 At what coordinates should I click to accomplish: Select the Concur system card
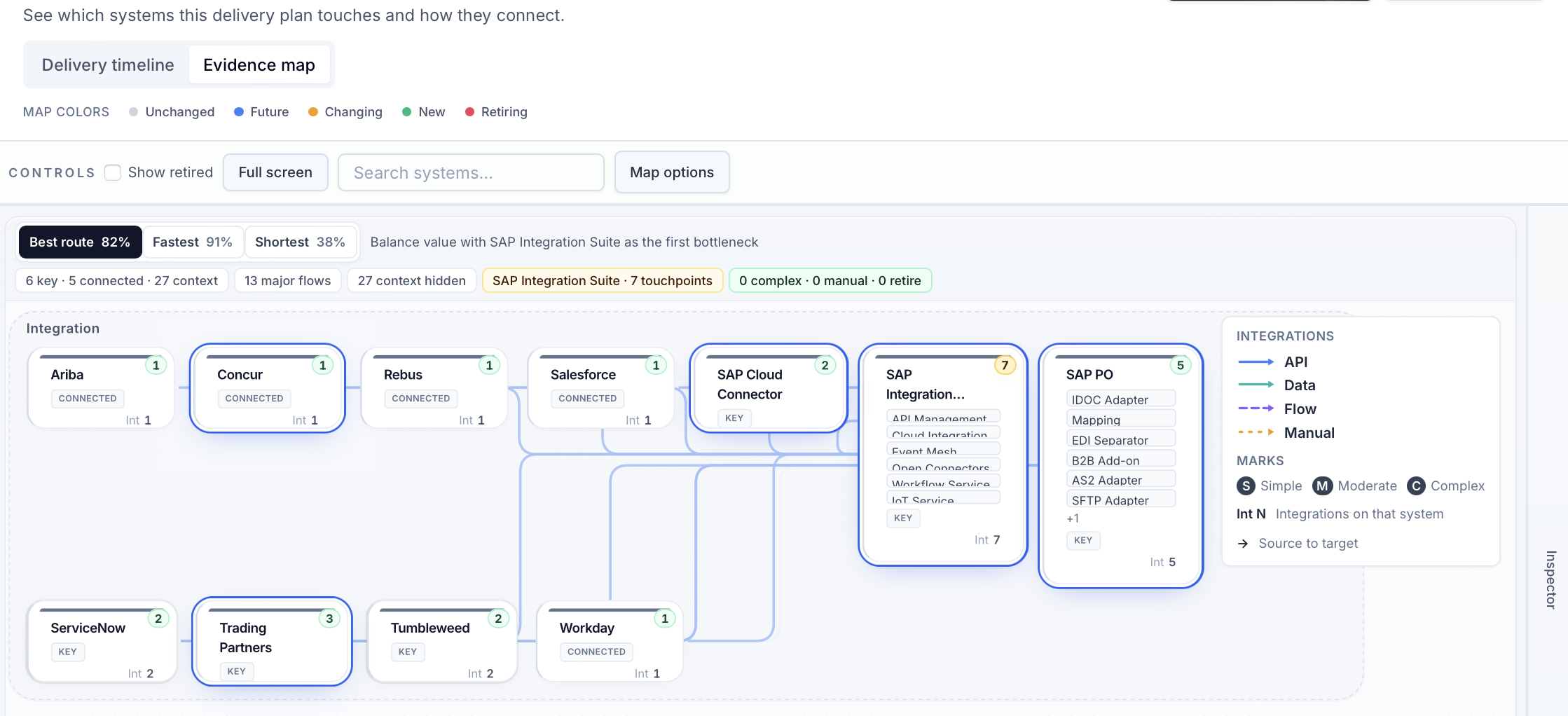[x=268, y=388]
